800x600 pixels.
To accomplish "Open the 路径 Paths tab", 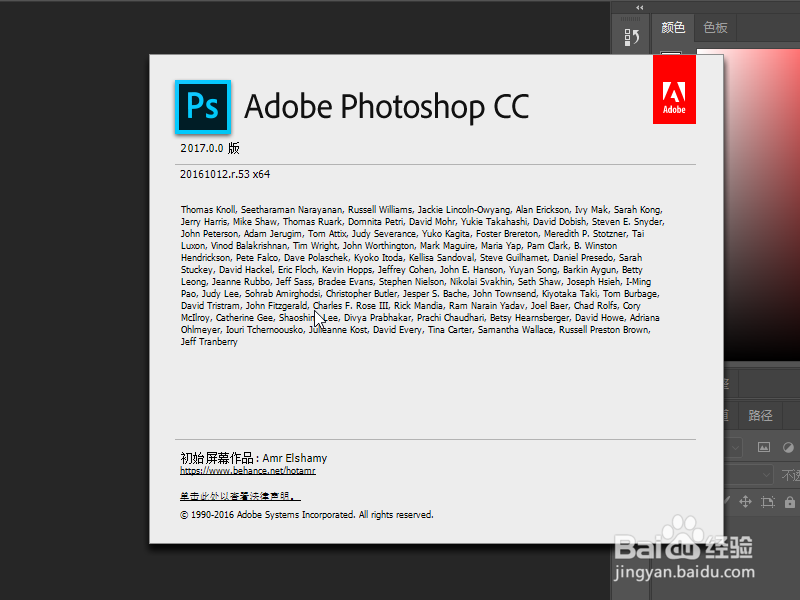I will coord(759,415).
